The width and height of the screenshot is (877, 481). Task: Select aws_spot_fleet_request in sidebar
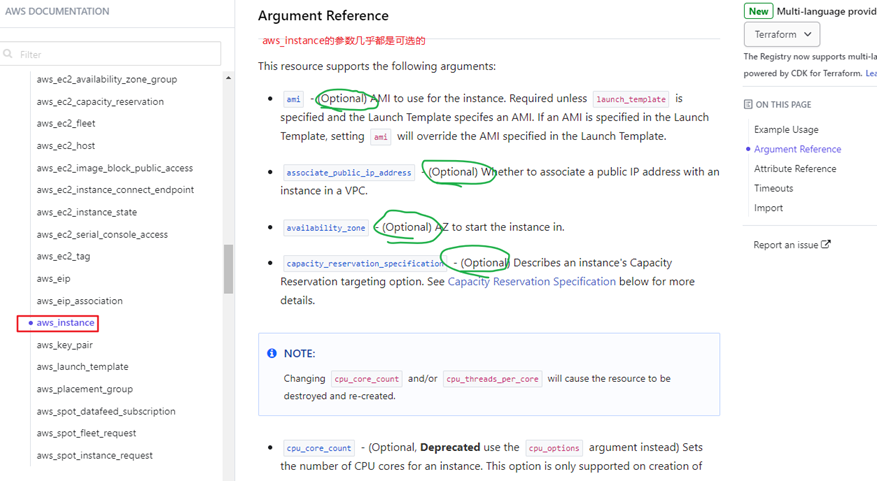pyautogui.click(x=87, y=433)
